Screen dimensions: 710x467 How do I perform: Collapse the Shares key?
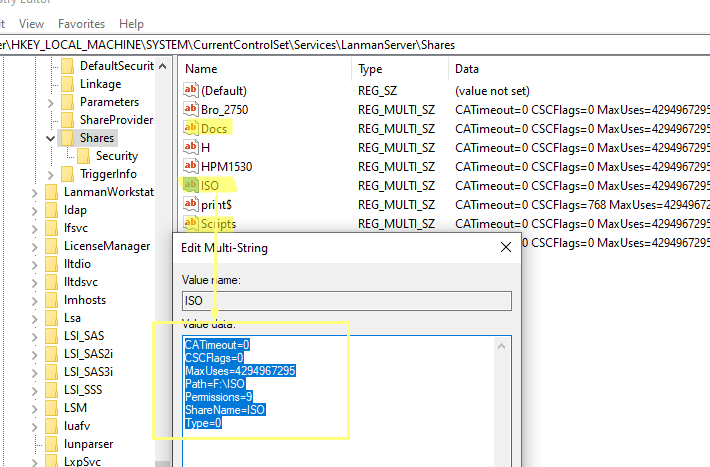coord(50,138)
